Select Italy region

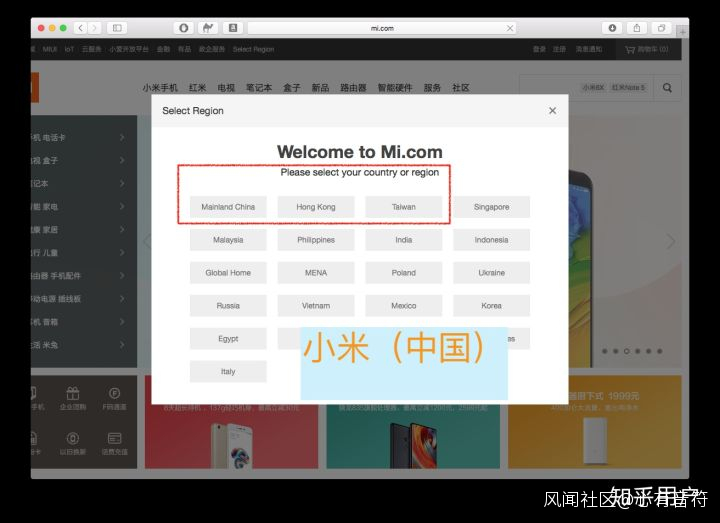pyautogui.click(x=228, y=371)
